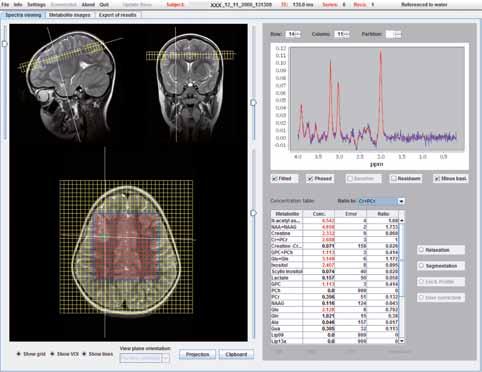
Task: Toggle the Phased checkbox
Action: coord(310,179)
